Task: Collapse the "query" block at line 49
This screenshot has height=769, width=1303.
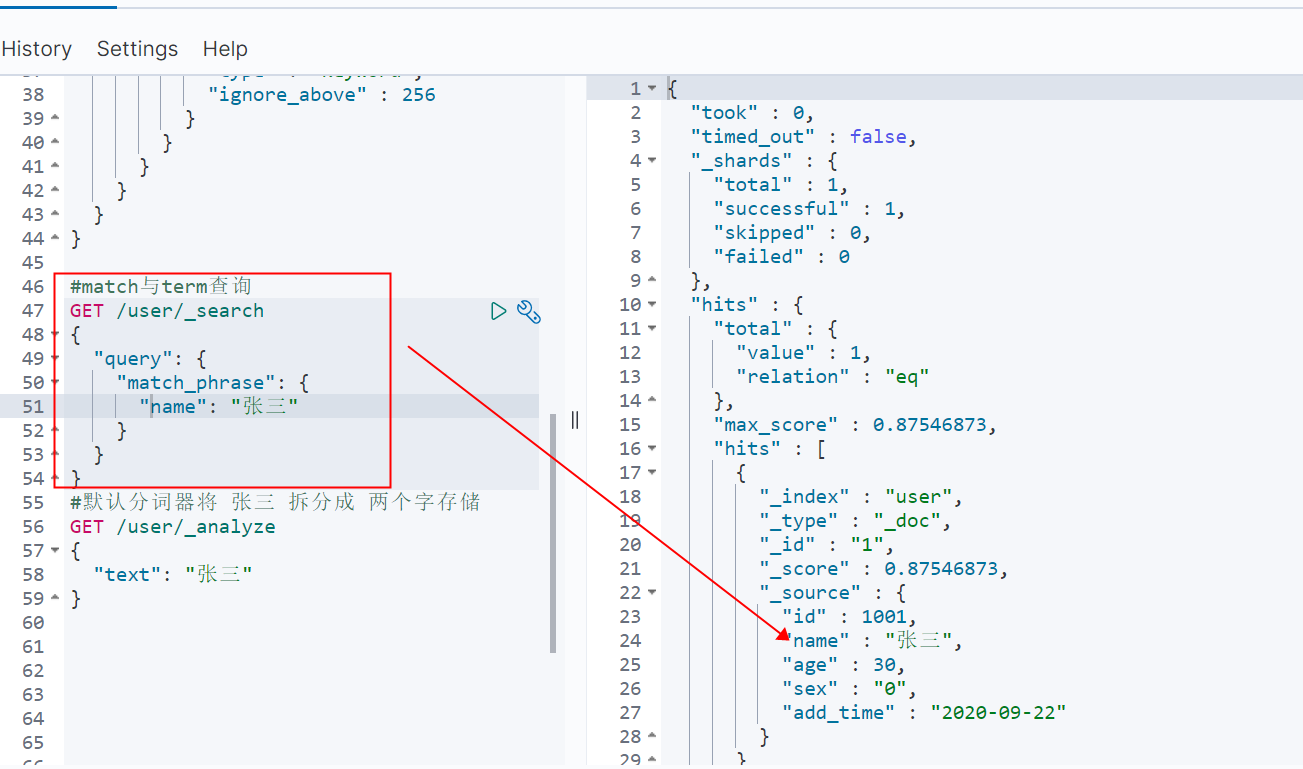Action: [55, 359]
